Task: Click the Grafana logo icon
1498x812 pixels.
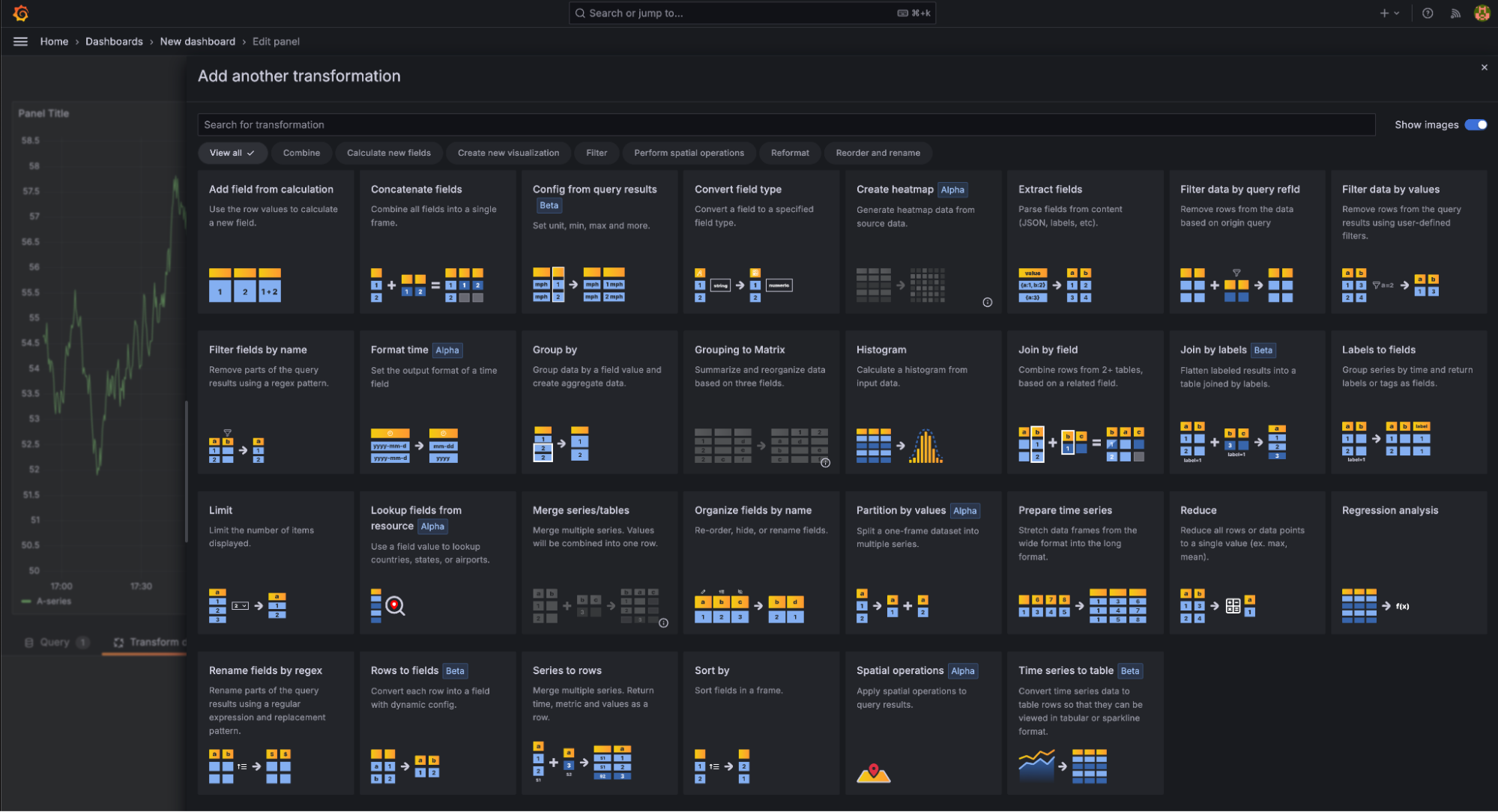Action: click(x=21, y=13)
